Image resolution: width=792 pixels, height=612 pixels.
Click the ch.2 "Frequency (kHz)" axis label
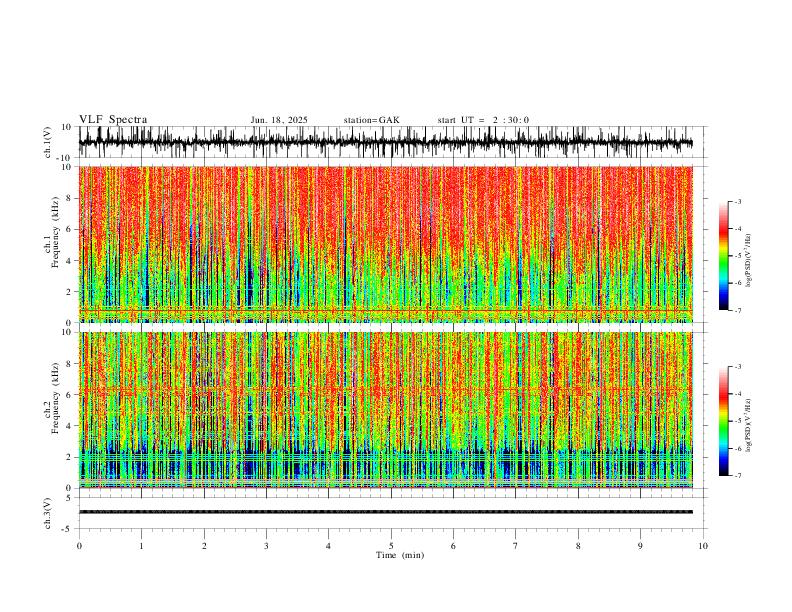coord(53,398)
